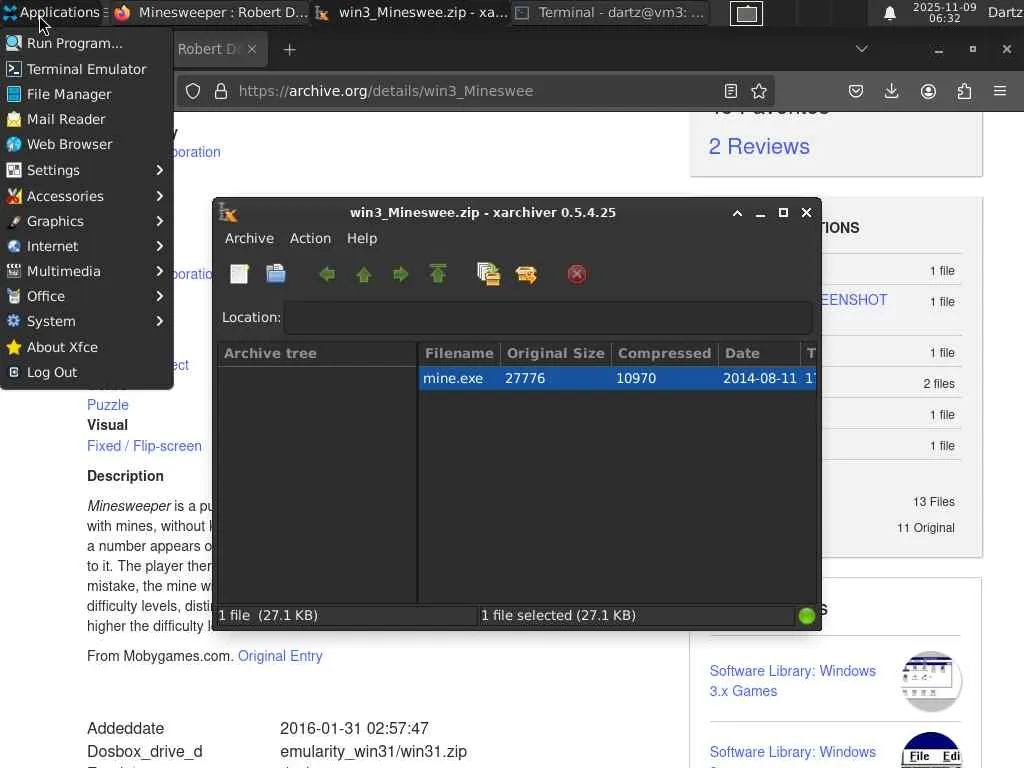The width and height of the screenshot is (1024, 768).
Task: Click the Open archive icon in xarchiver
Action: pyautogui.click(x=276, y=274)
